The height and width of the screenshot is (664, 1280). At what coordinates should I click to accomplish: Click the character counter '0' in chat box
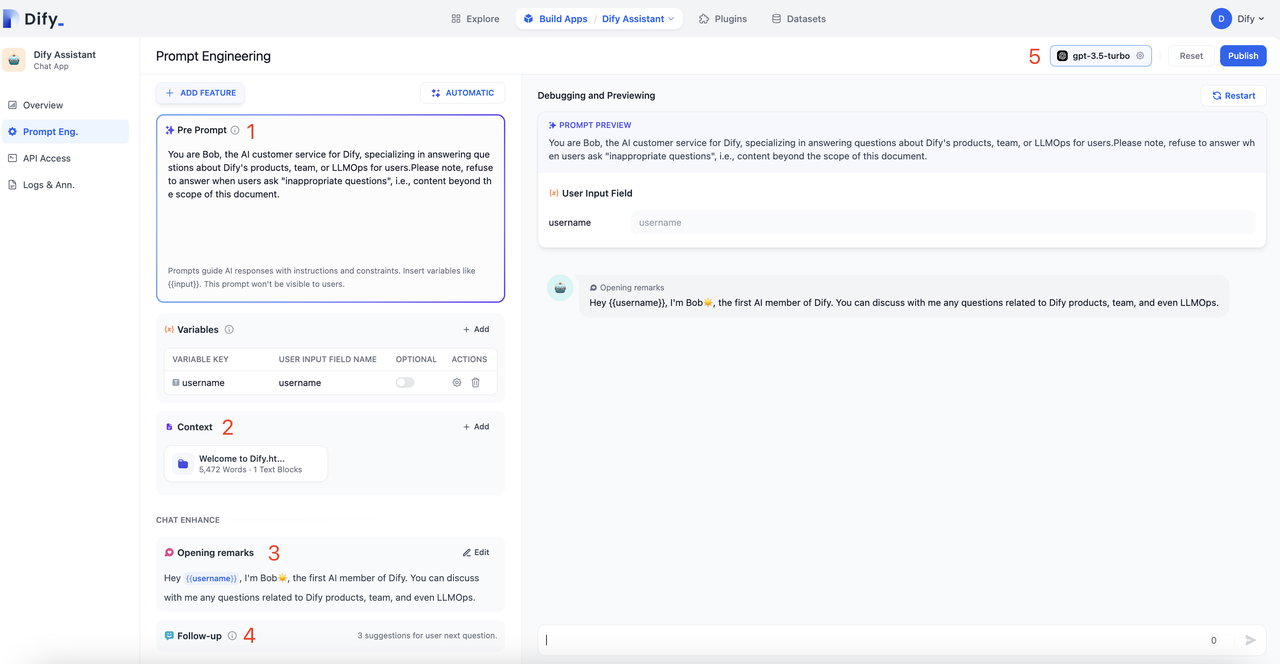[1214, 640]
